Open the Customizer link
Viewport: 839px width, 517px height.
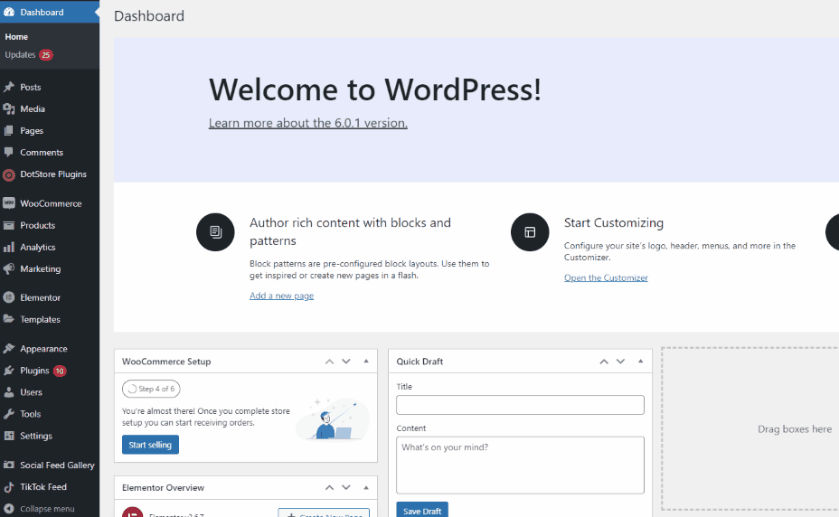606,277
